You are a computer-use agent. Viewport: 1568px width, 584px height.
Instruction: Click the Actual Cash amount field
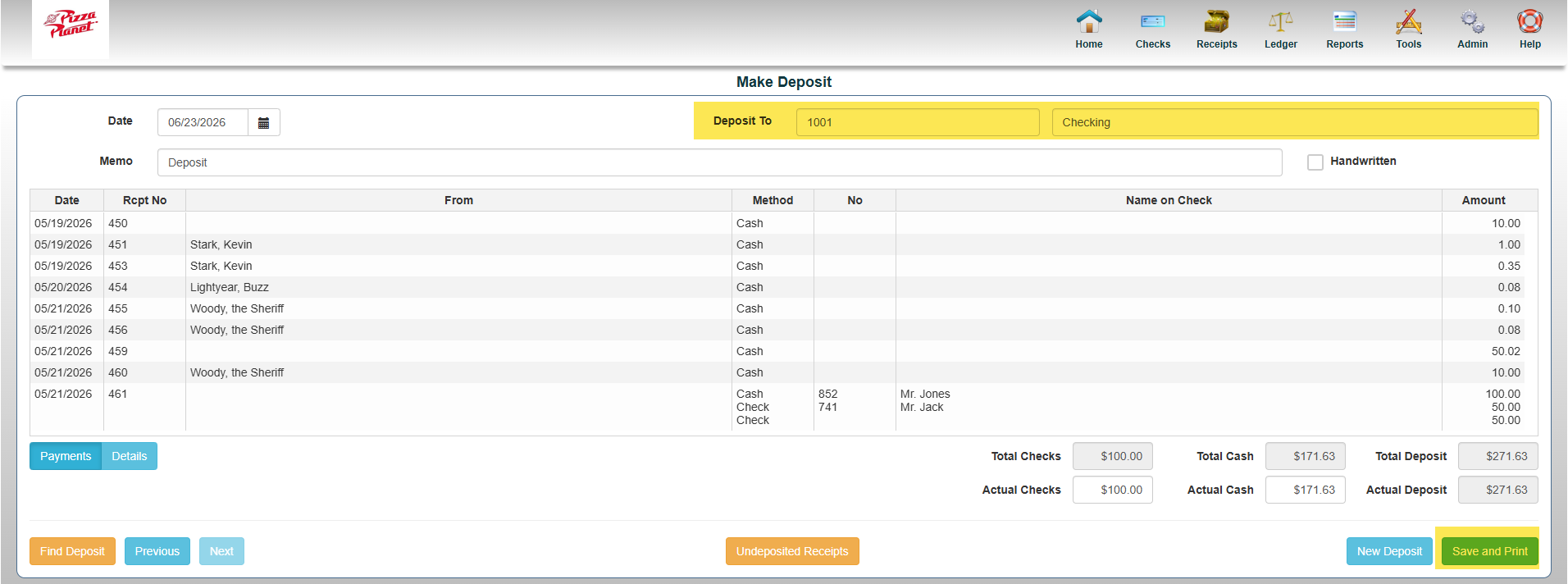point(1305,490)
